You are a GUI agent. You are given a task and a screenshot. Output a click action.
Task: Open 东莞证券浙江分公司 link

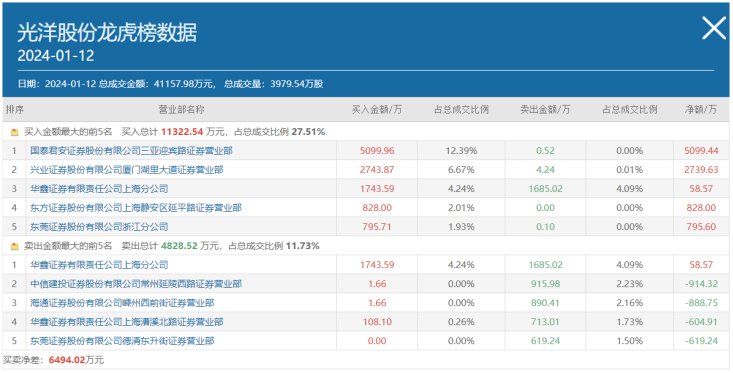[x=99, y=227]
